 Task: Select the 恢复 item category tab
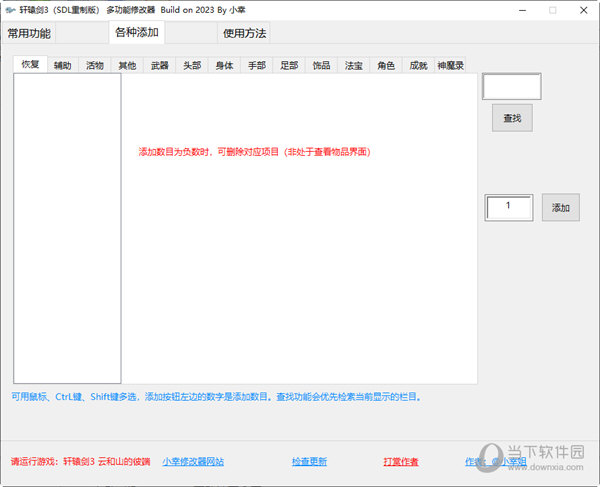point(30,64)
